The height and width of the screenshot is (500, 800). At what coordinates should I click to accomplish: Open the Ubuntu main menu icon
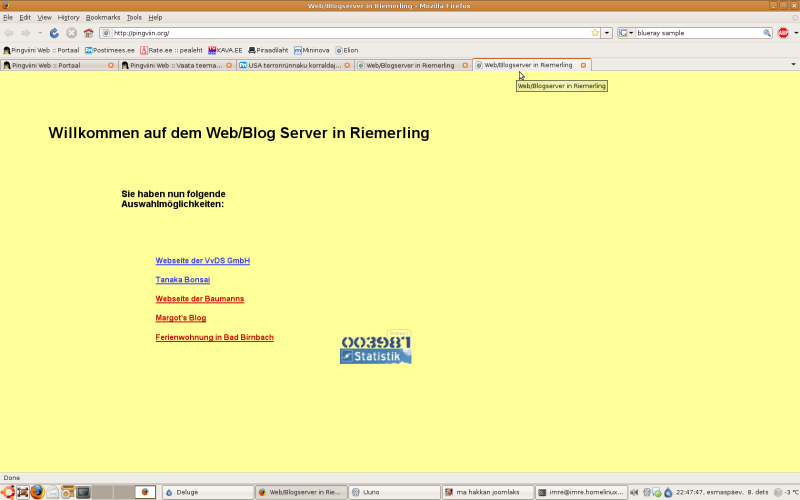pos(7,492)
